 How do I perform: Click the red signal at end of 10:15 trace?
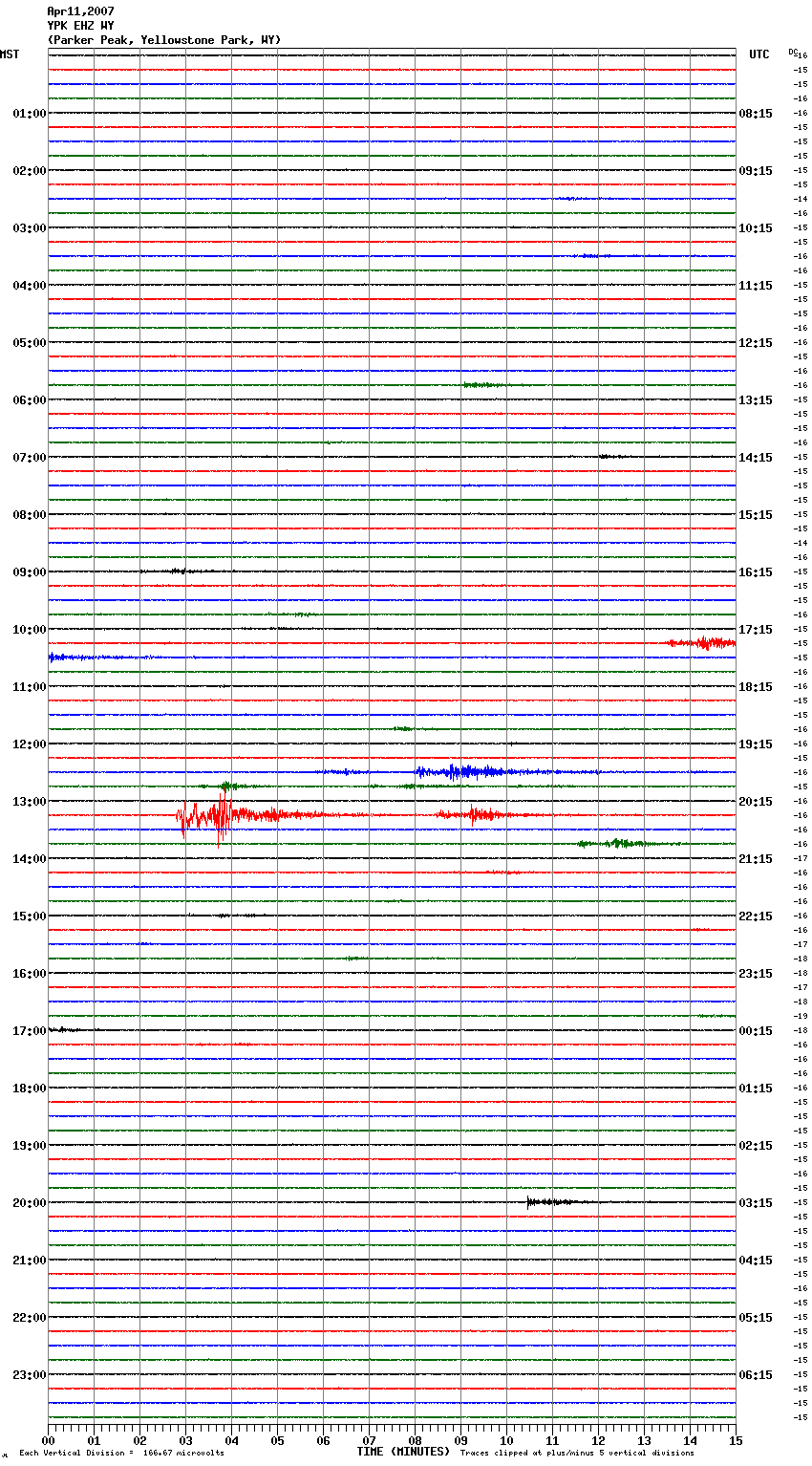coord(702,643)
